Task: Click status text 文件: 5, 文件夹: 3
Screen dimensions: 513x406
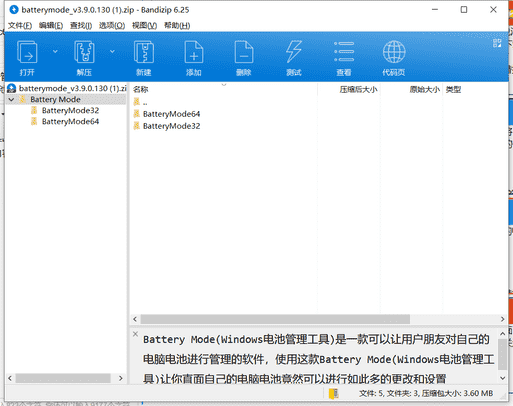Action: tap(389, 393)
